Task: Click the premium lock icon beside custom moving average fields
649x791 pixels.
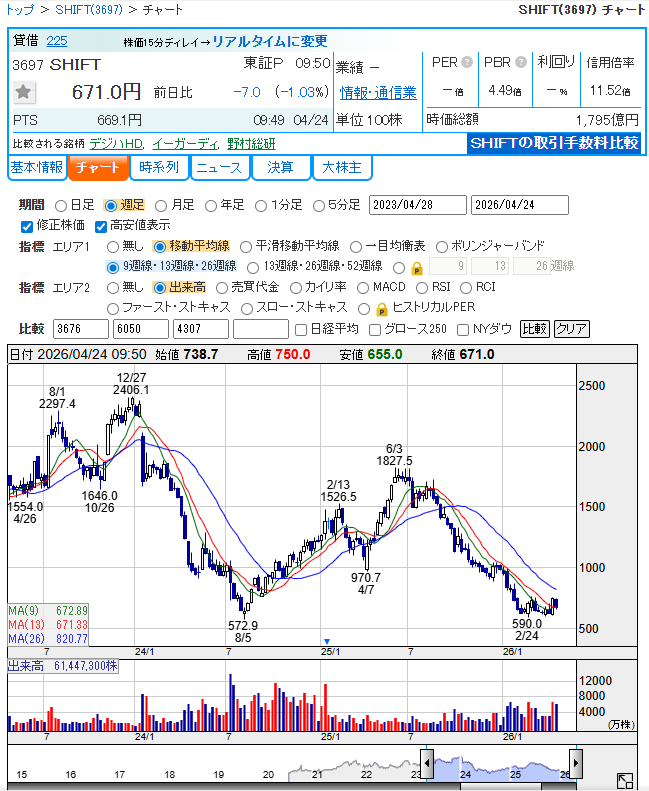Action: 417,268
